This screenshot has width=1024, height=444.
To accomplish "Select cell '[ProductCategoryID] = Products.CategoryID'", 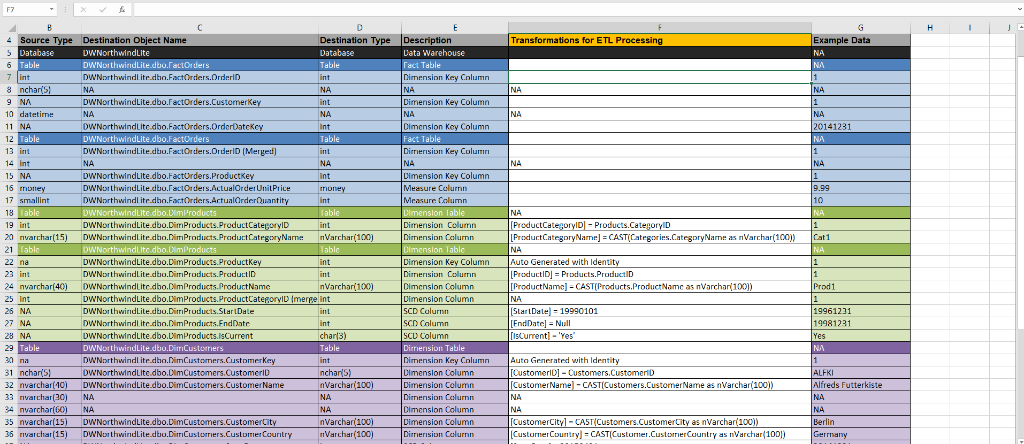I will [660, 225].
